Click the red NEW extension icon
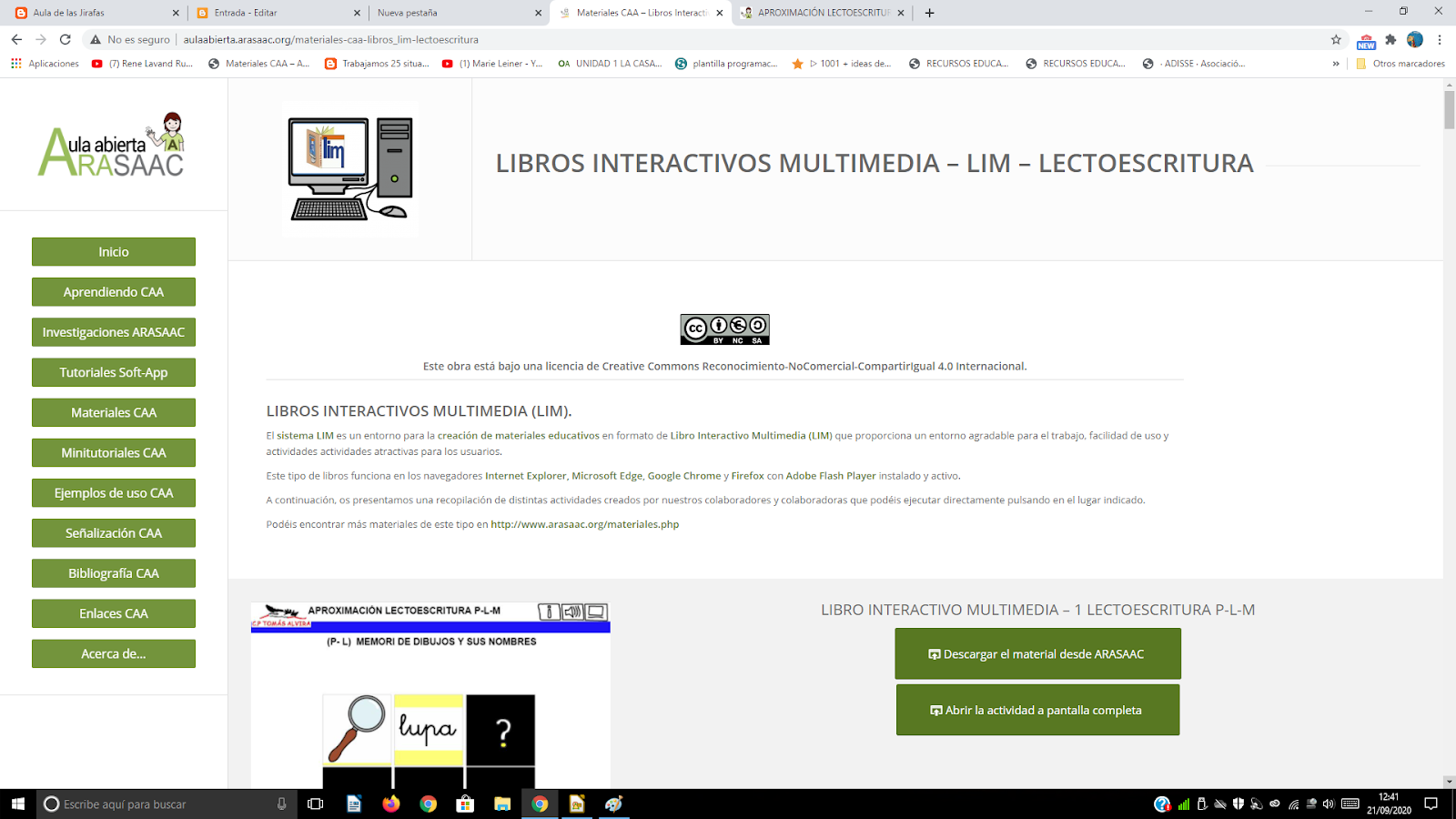The image size is (1456, 819). [x=1366, y=41]
